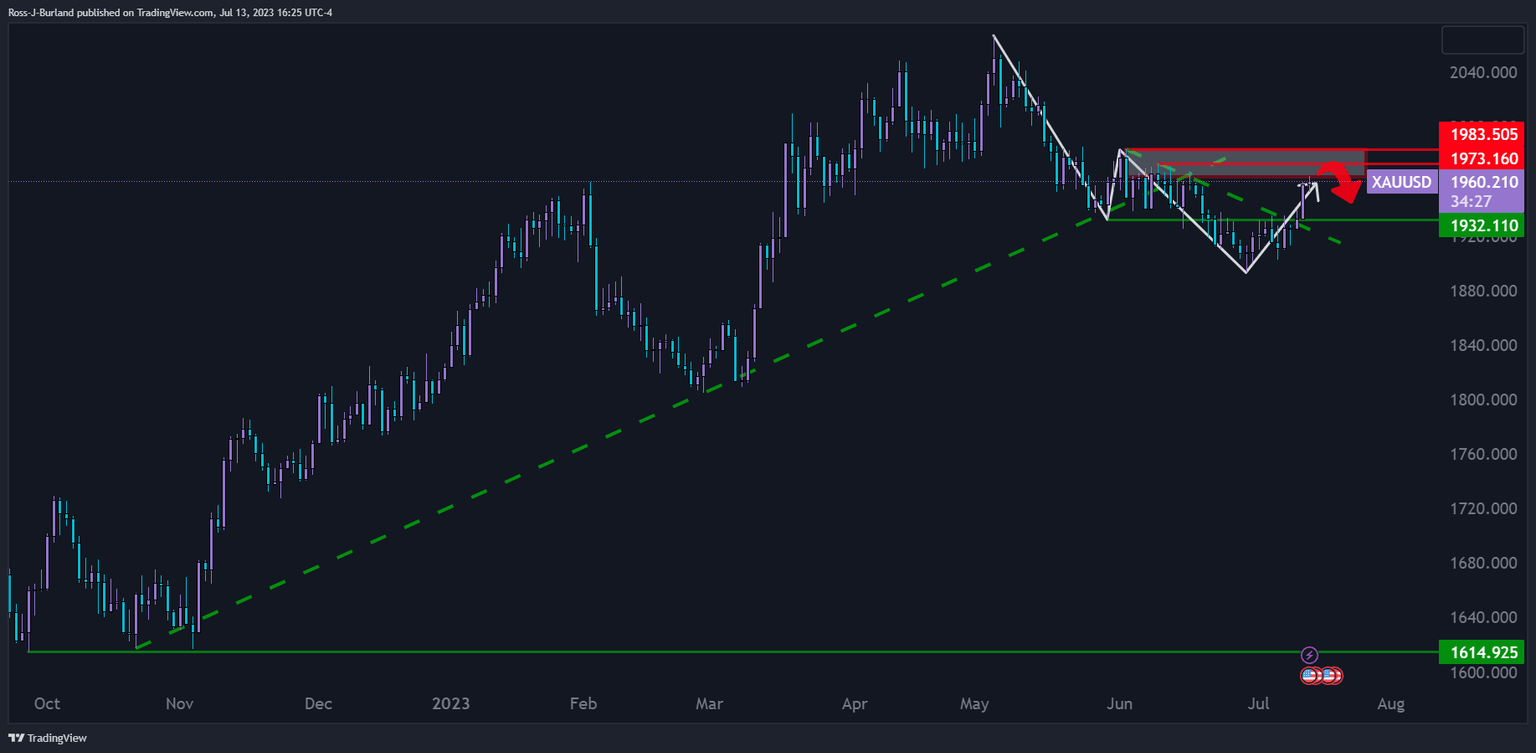Image resolution: width=1536 pixels, height=753 pixels.
Task: Click the Nov label on the time axis
Action: coord(179,704)
